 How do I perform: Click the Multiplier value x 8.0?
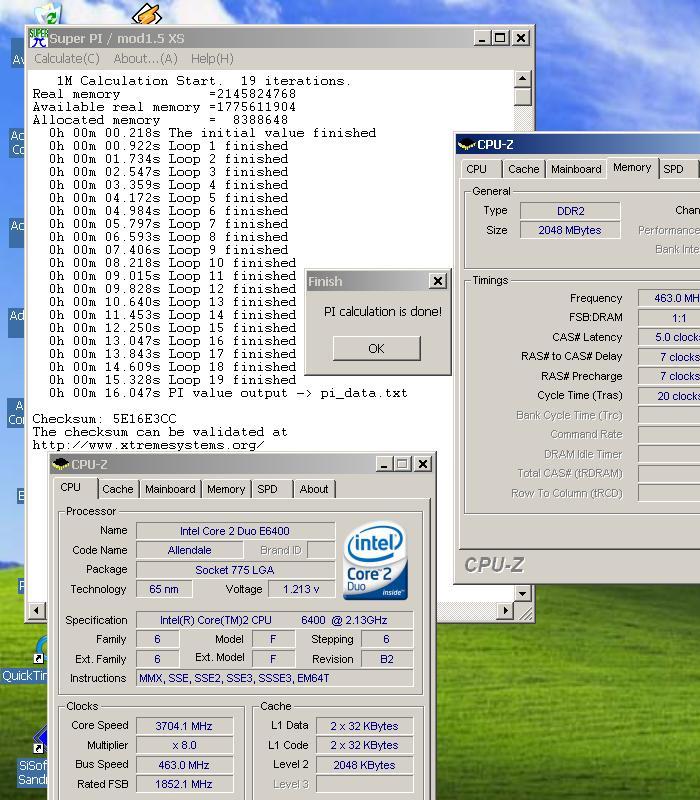coord(184,745)
